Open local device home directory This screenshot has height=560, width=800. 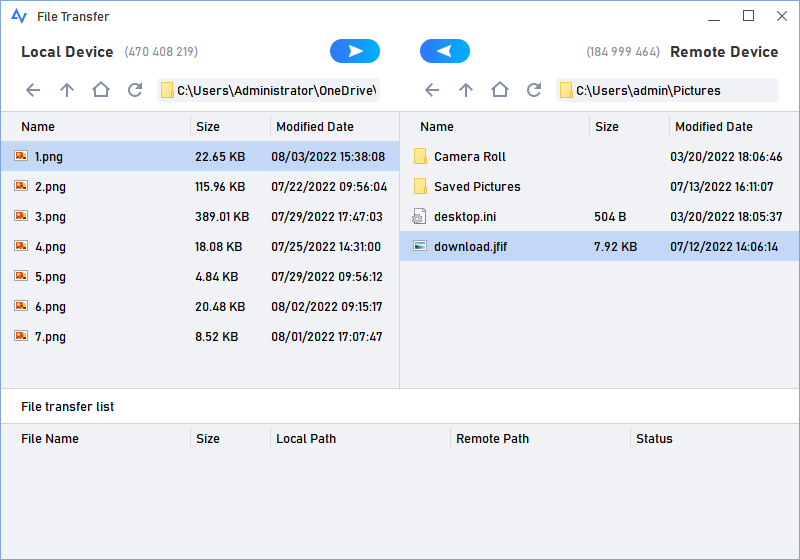[x=101, y=90]
